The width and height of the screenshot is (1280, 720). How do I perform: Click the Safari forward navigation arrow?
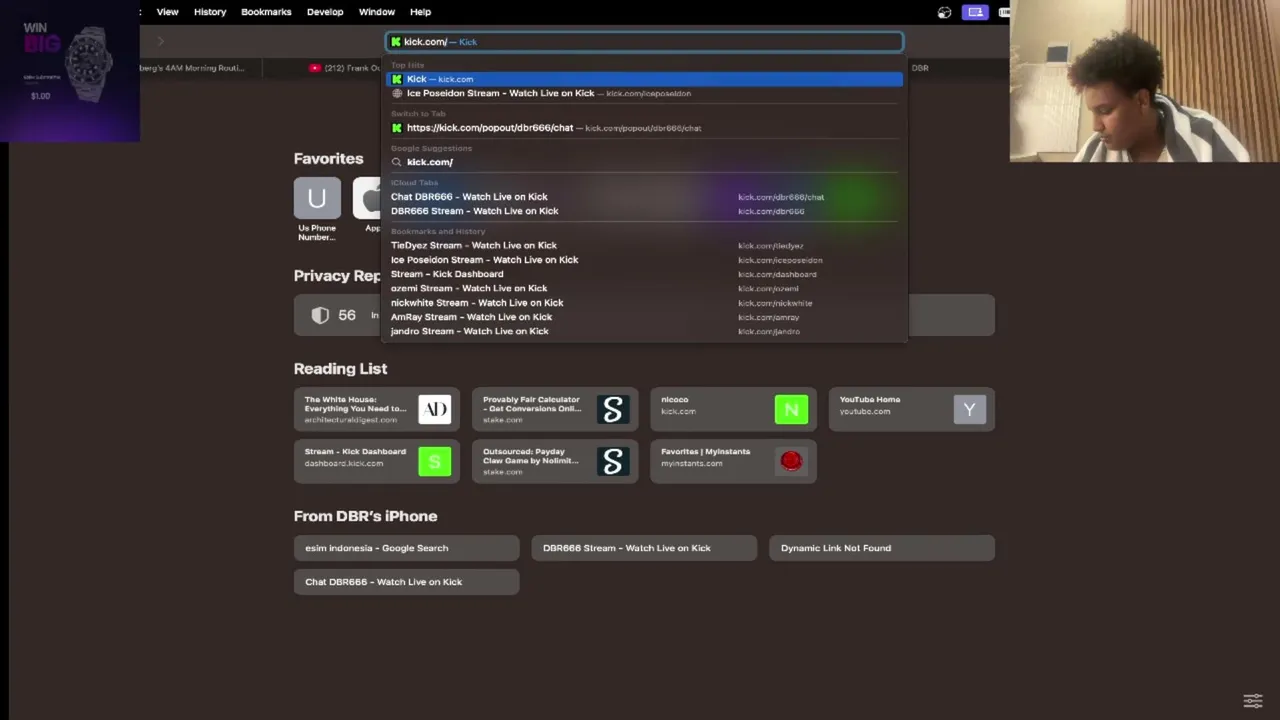(160, 41)
